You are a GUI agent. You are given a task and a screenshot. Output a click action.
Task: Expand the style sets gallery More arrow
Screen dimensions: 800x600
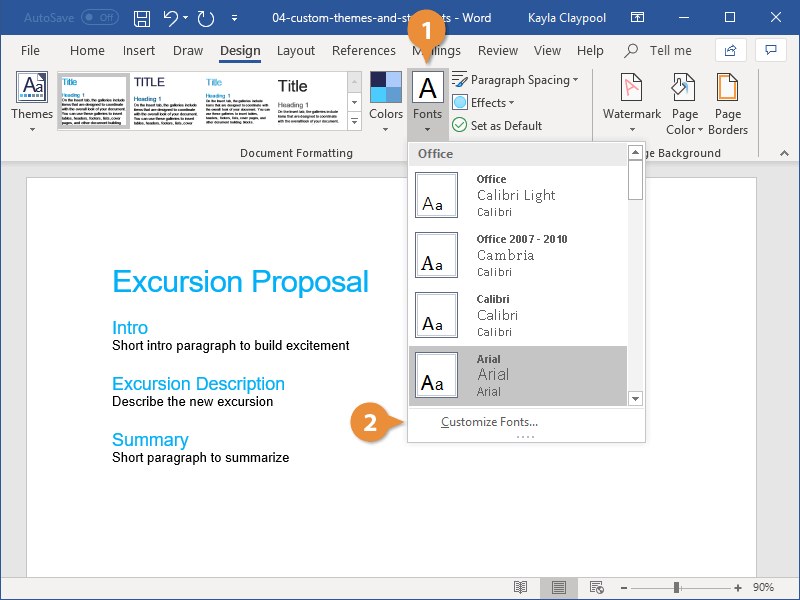click(355, 121)
